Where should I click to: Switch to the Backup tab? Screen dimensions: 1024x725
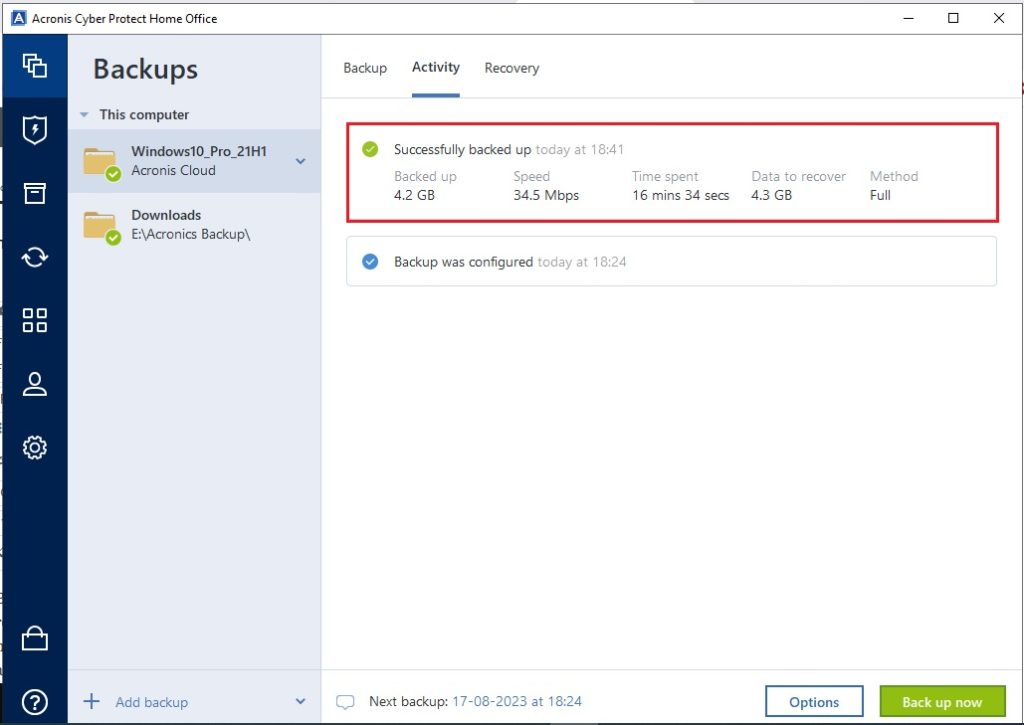(x=365, y=68)
